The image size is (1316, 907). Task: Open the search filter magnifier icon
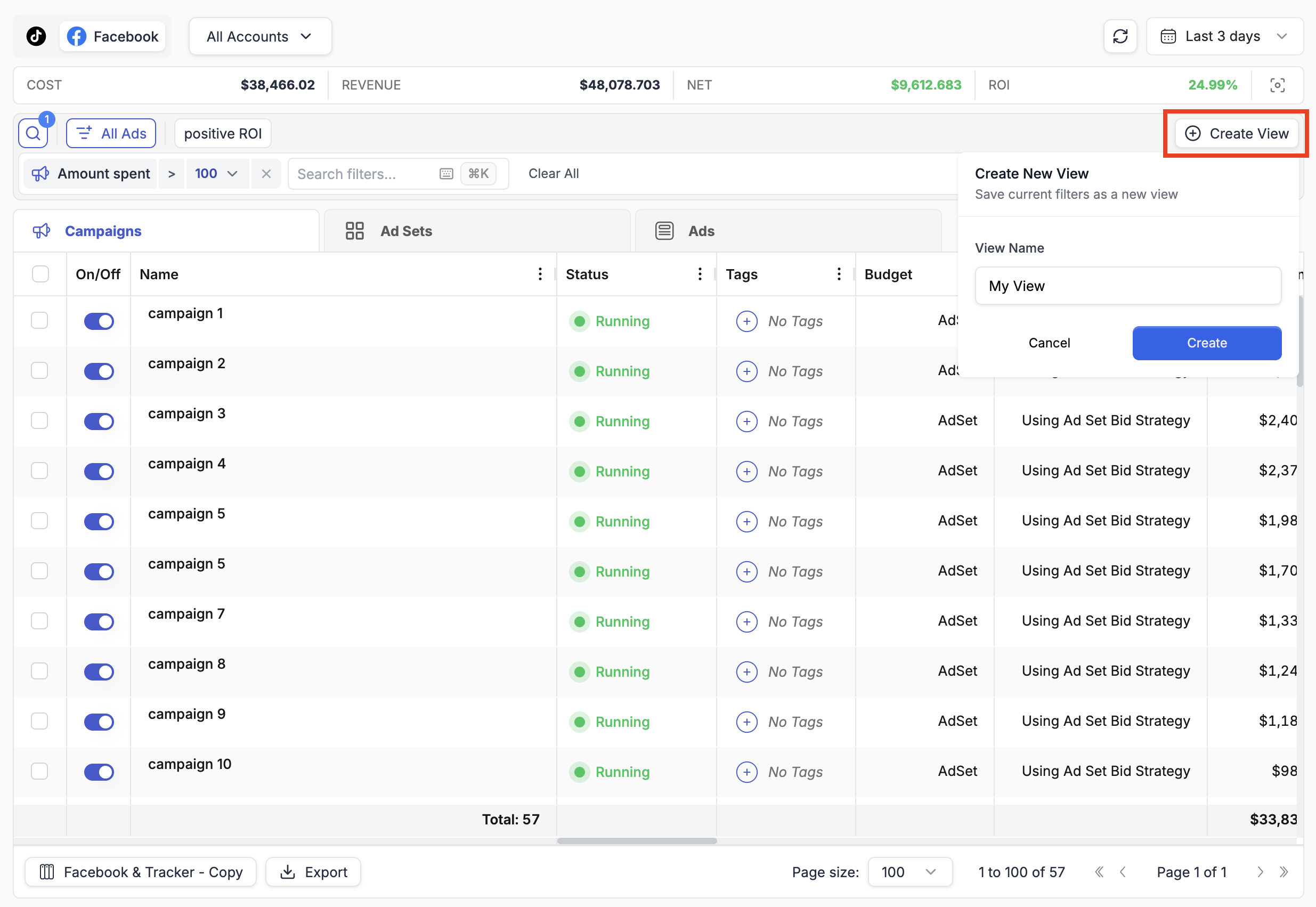(x=33, y=134)
